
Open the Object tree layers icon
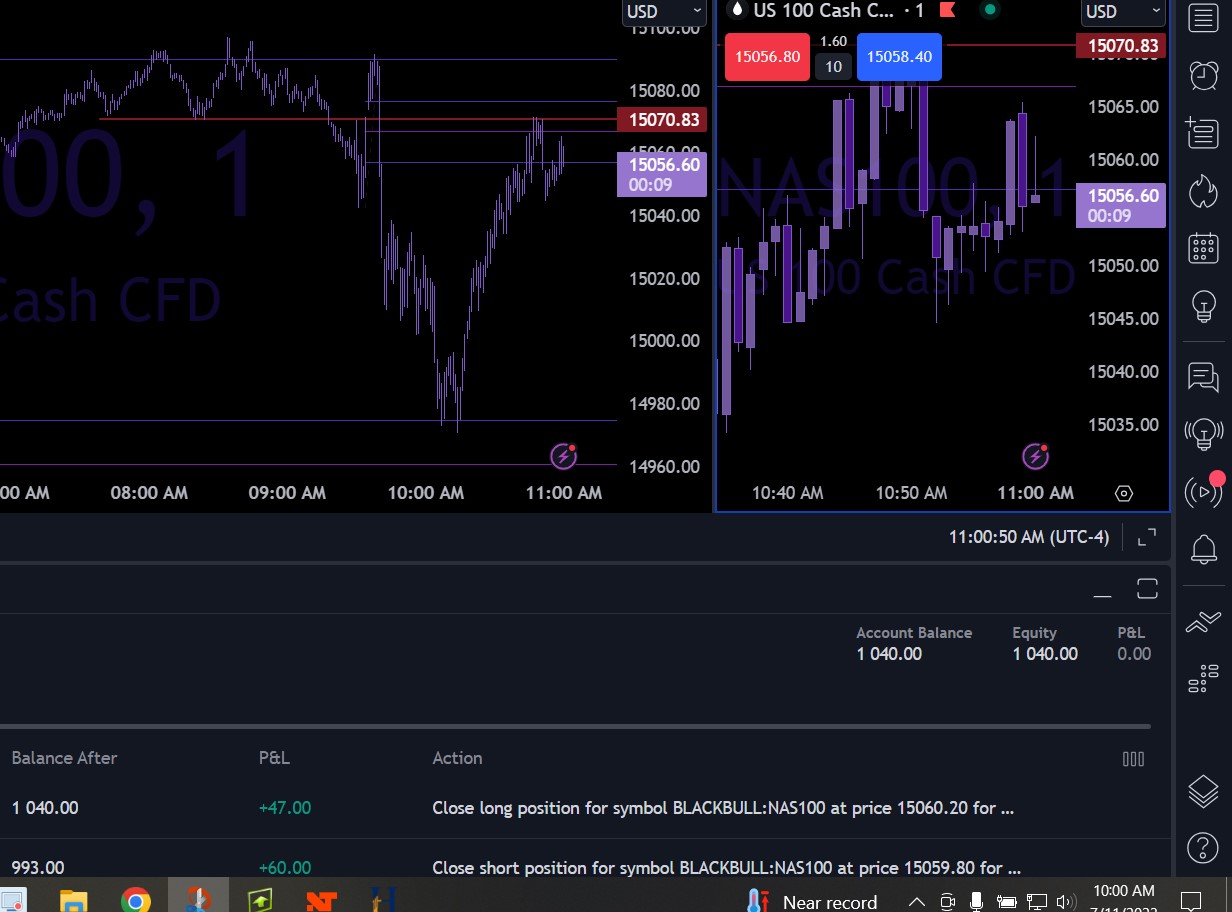[x=1202, y=791]
